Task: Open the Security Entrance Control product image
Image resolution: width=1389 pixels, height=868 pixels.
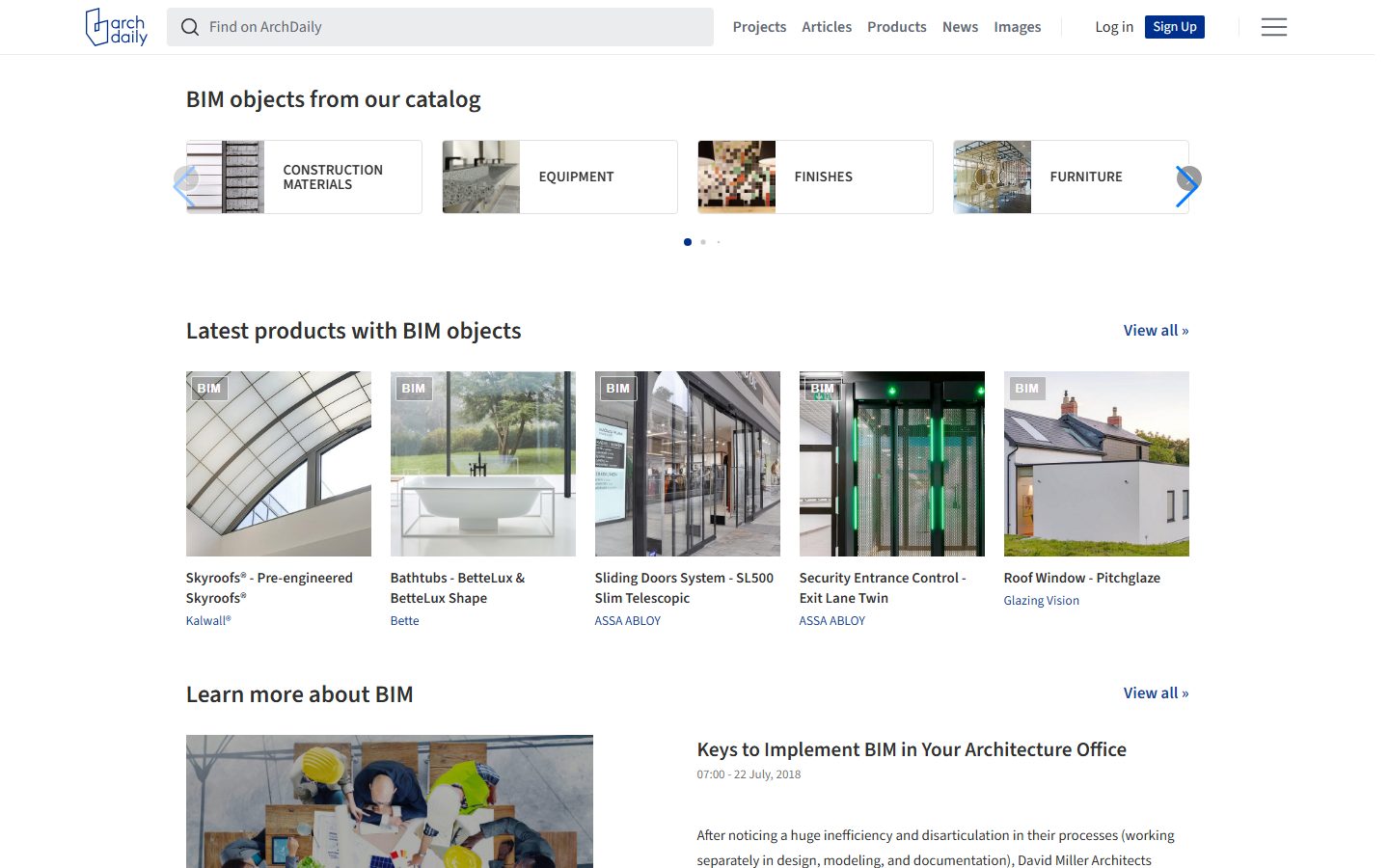Action: pyautogui.click(x=892, y=464)
